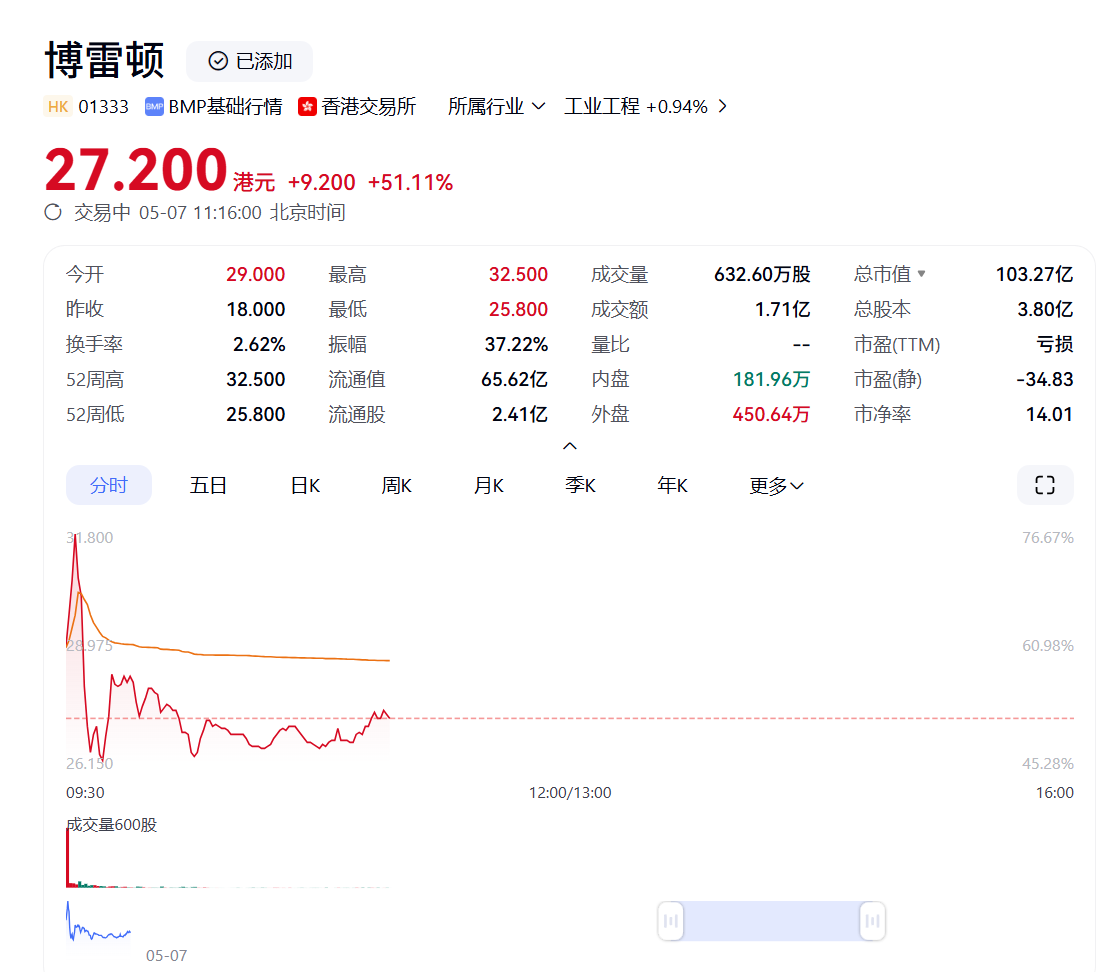Screen dimensions: 1107x972
Task: Click the mini overview chart thumbnail
Action: click(x=99, y=923)
